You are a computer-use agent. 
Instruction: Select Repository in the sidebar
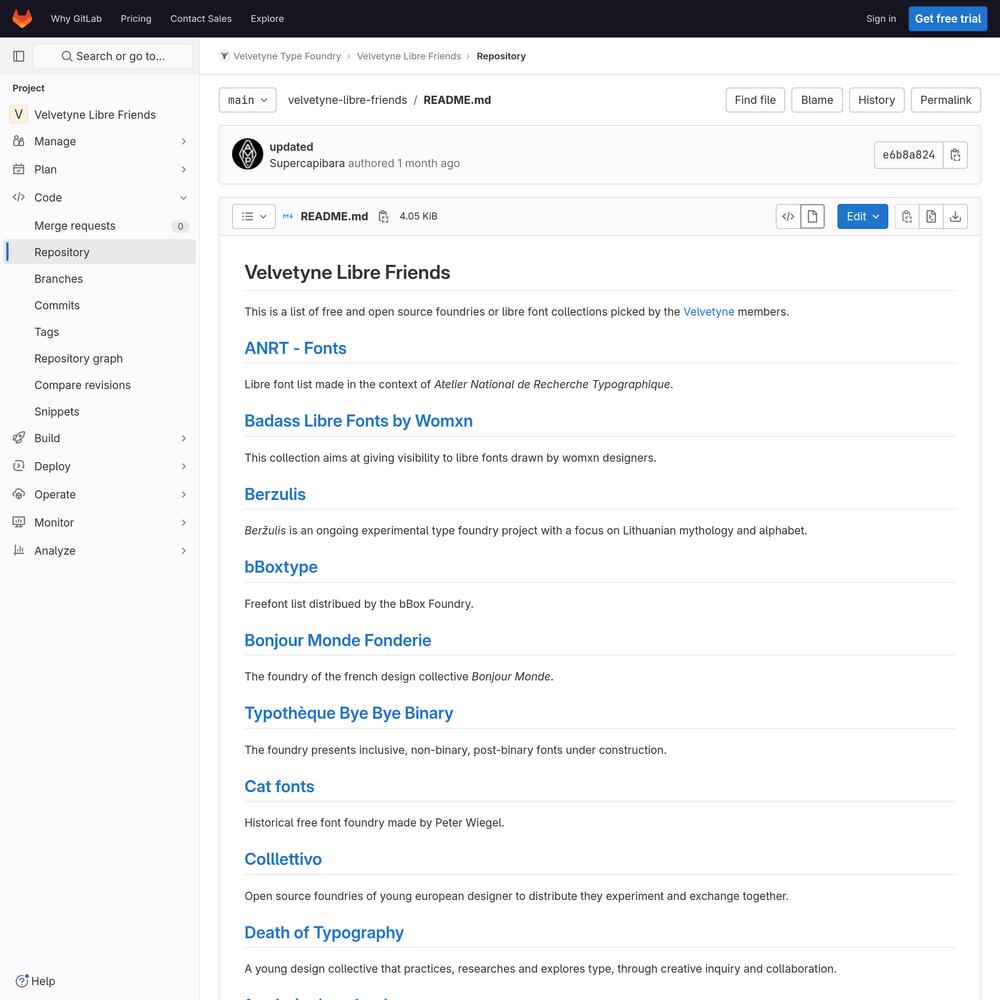100,252
